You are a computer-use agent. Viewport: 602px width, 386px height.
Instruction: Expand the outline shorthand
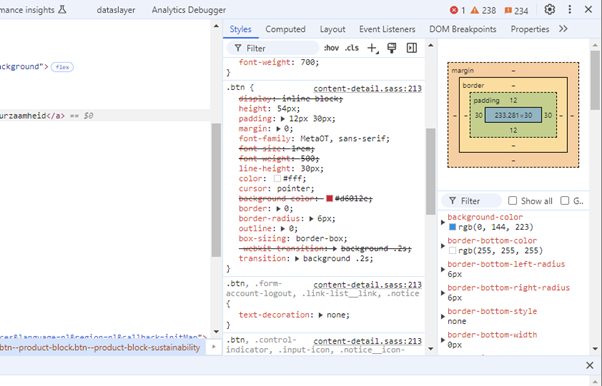pyautogui.click(x=283, y=229)
